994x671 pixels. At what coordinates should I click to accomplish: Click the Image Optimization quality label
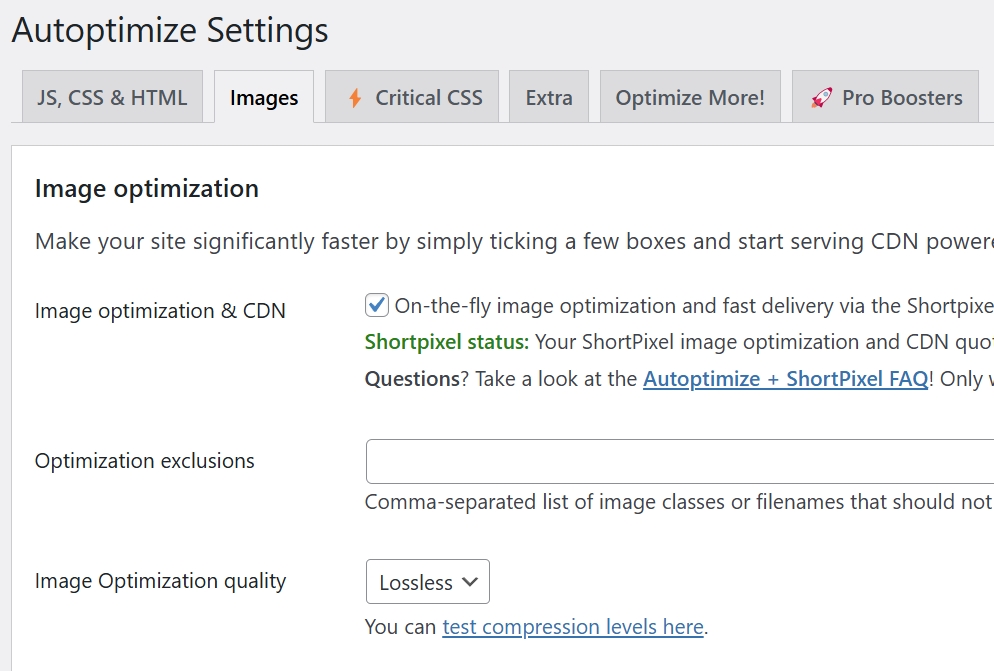161,581
